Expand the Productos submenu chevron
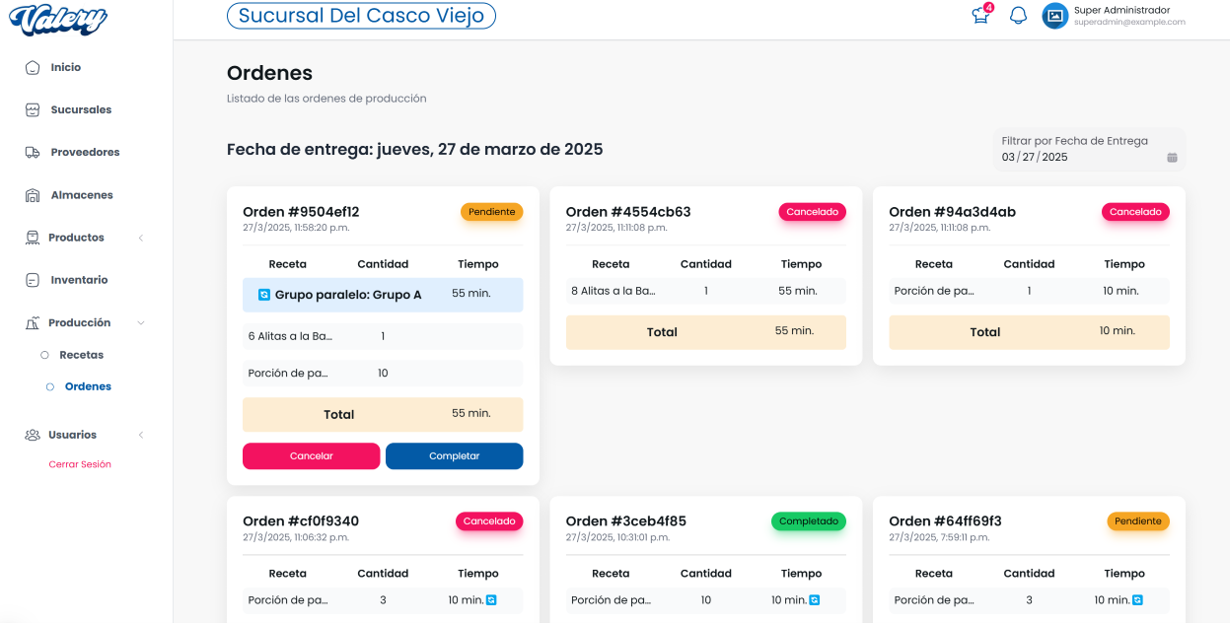Image resolution: width=1230 pixels, height=623 pixels. coord(141,238)
